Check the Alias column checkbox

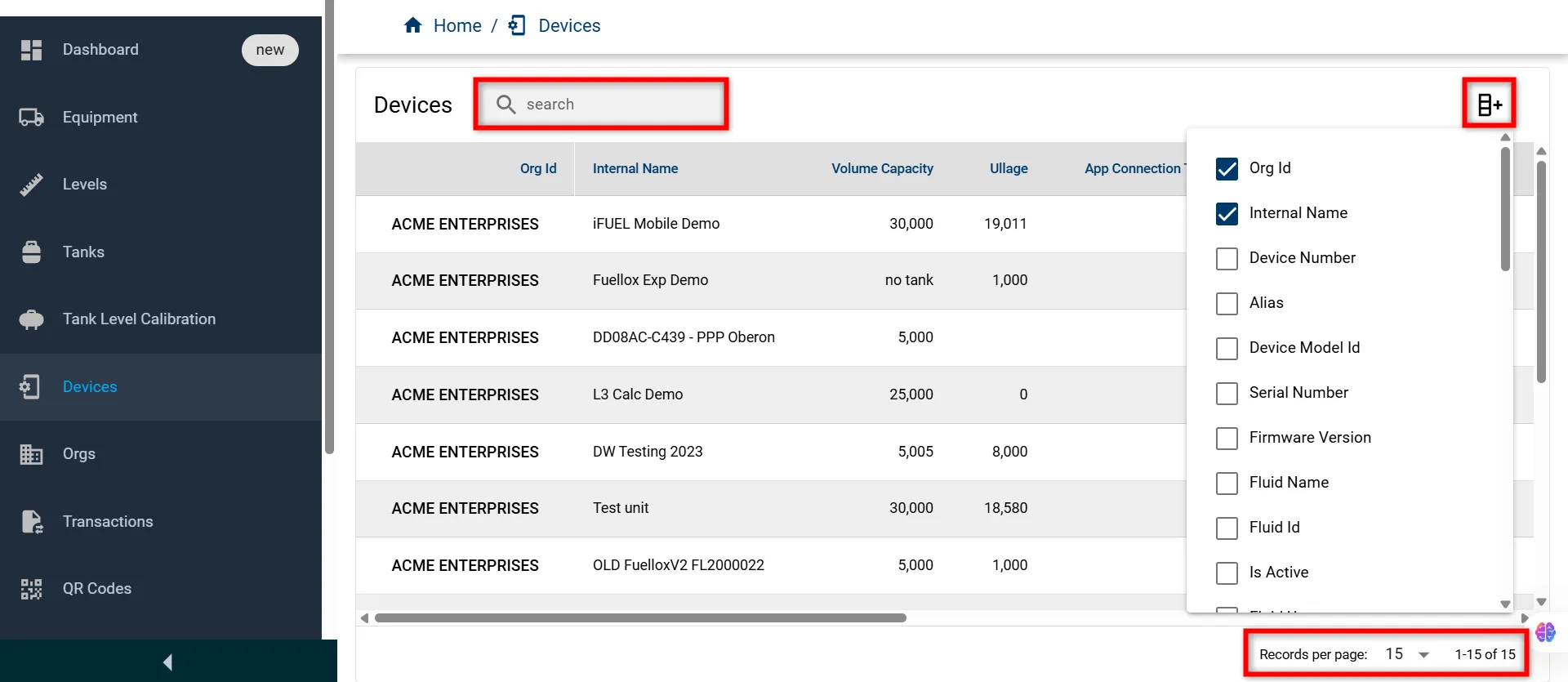[x=1227, y=303]
